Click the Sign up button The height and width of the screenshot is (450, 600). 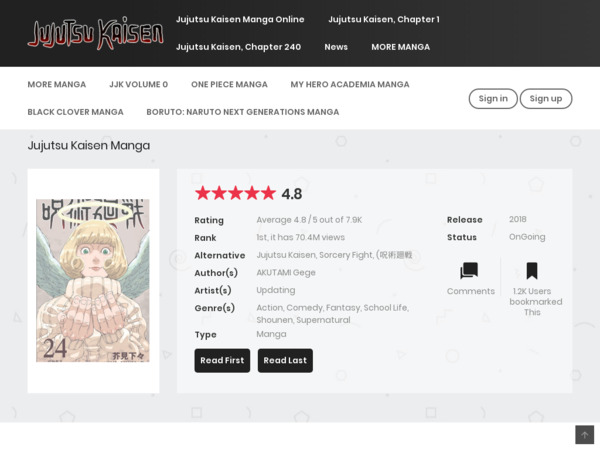point(546,99)
